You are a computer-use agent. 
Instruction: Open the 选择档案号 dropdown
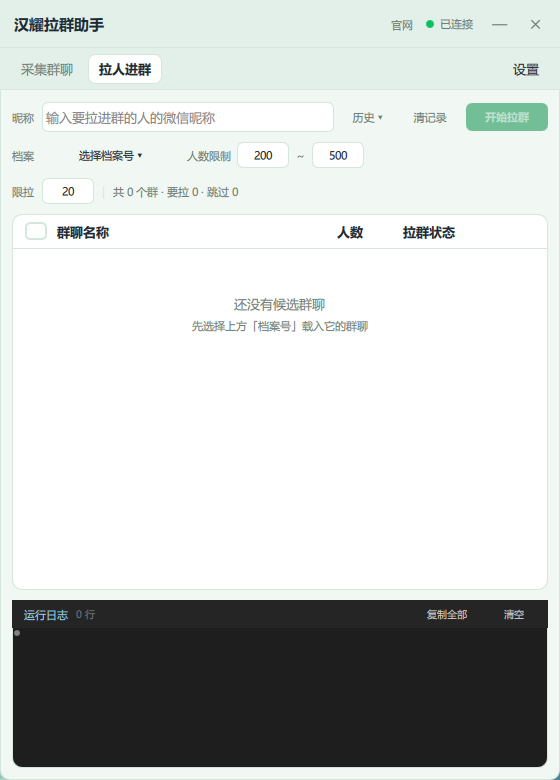(110, 156)
